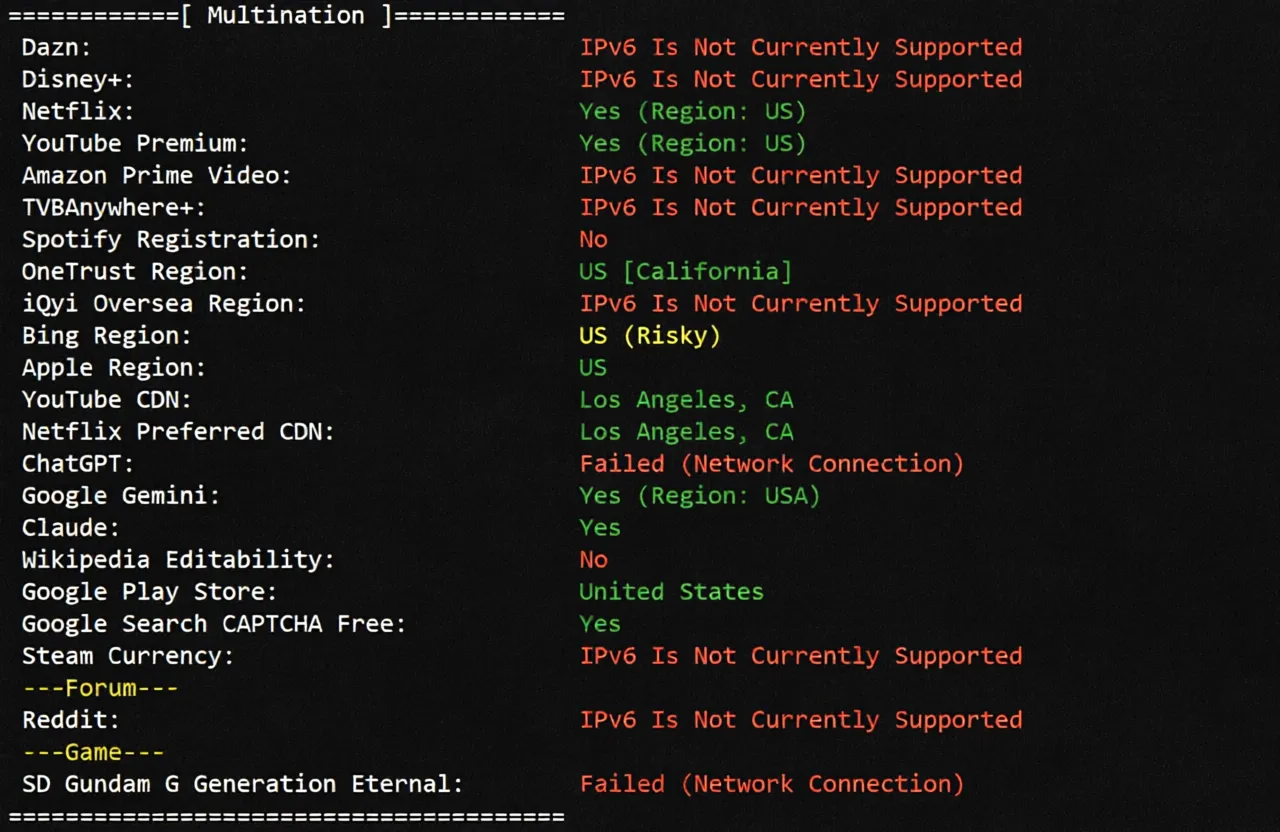Click the ChatGPT 'Failed (Network Connection)' result
Screen dimensions: 1280x832
tap(772, 463)
